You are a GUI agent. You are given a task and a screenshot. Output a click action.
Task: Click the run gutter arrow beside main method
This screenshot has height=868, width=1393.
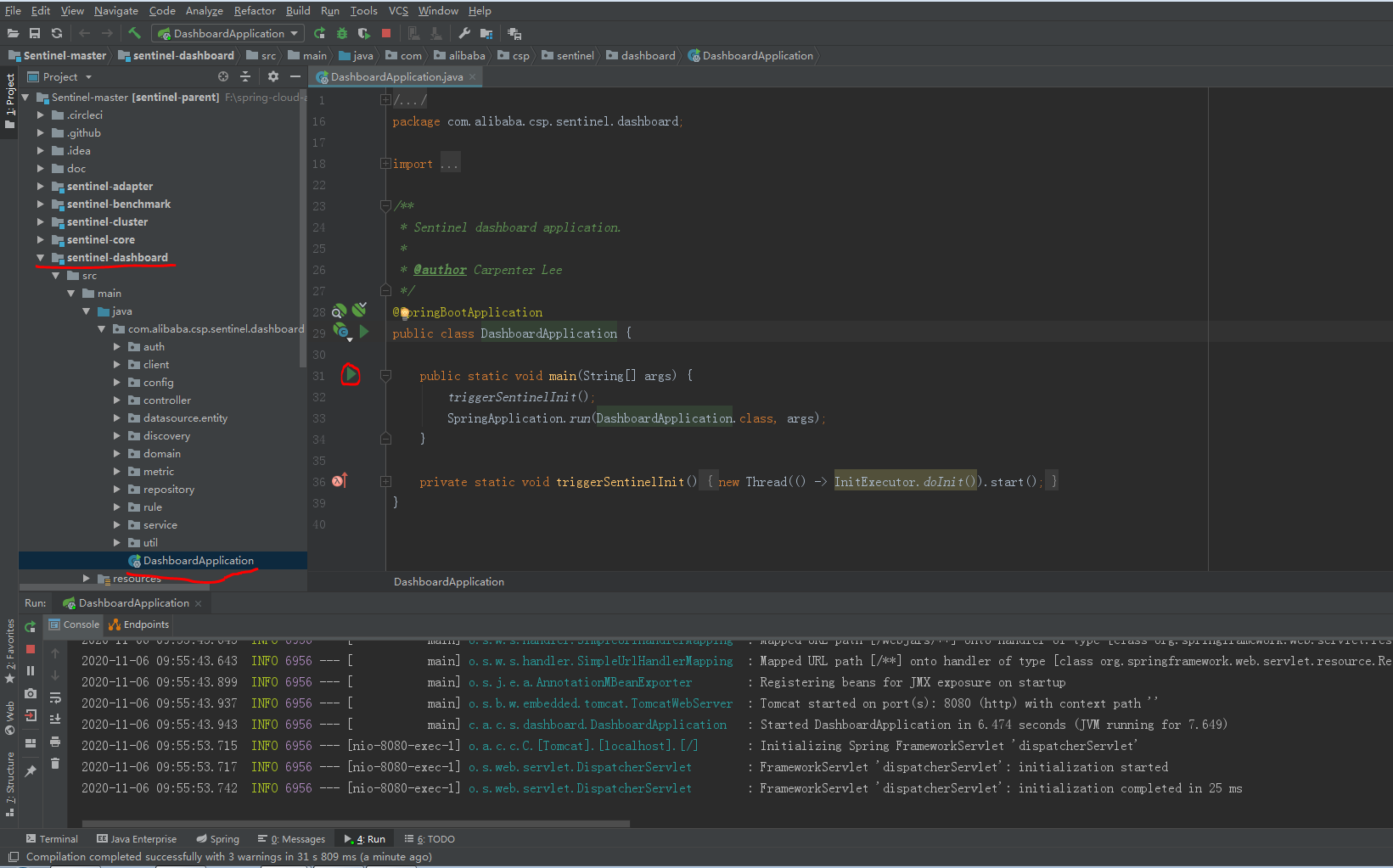(x=351, y=374)
